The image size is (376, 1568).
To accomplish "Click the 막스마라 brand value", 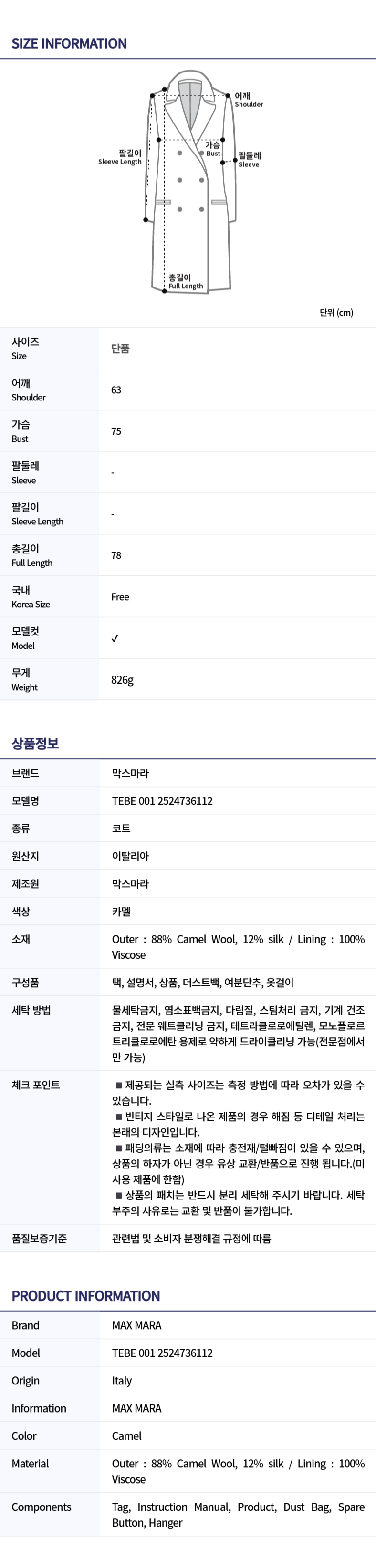I will point(130,773).
